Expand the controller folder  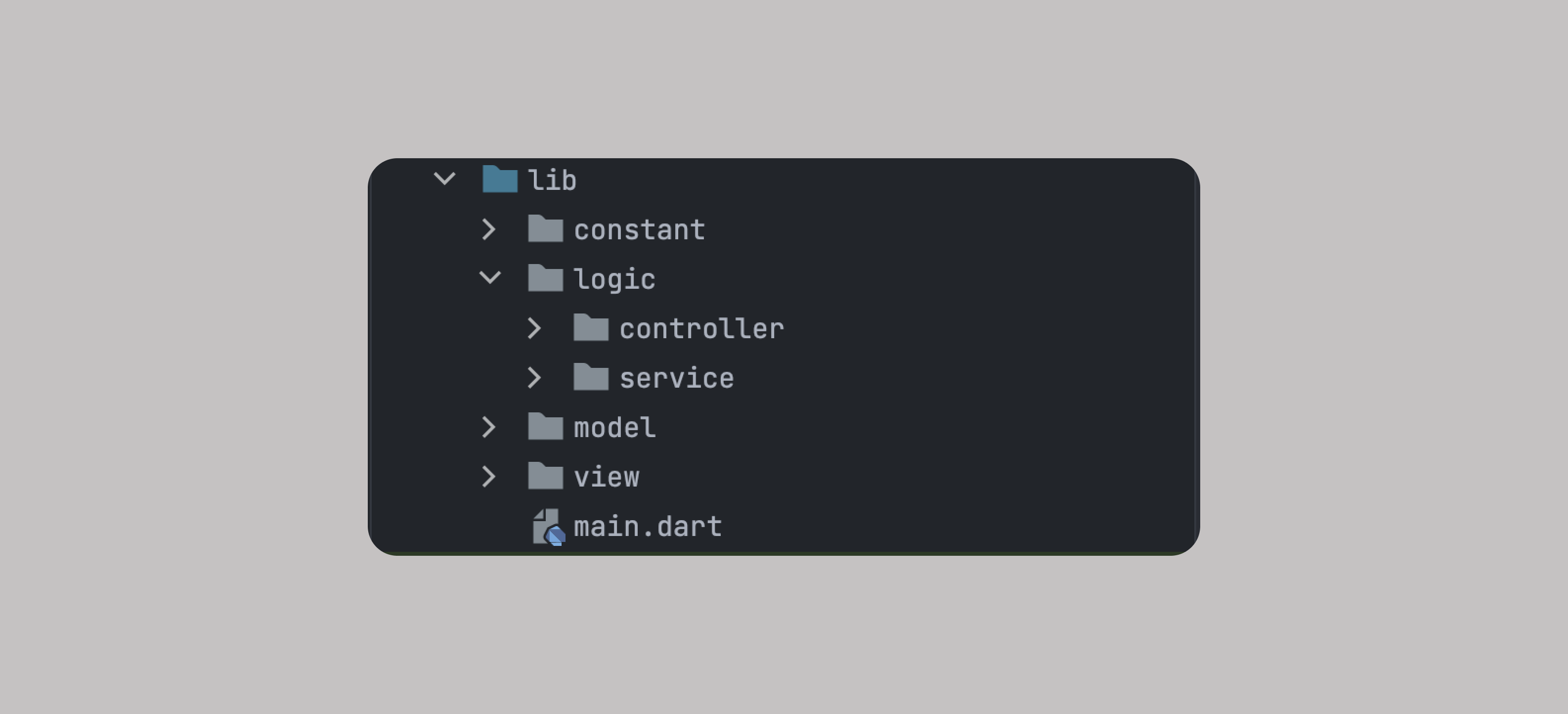pos(535,328)
